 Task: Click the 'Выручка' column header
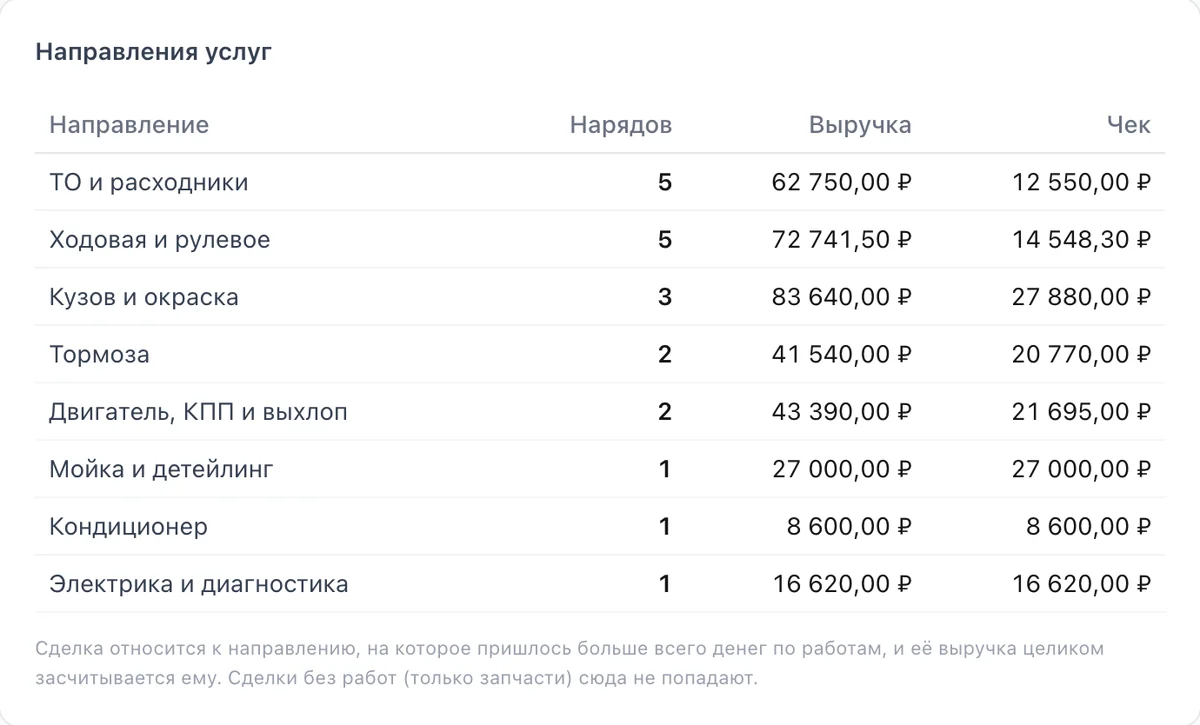(860, 125)
